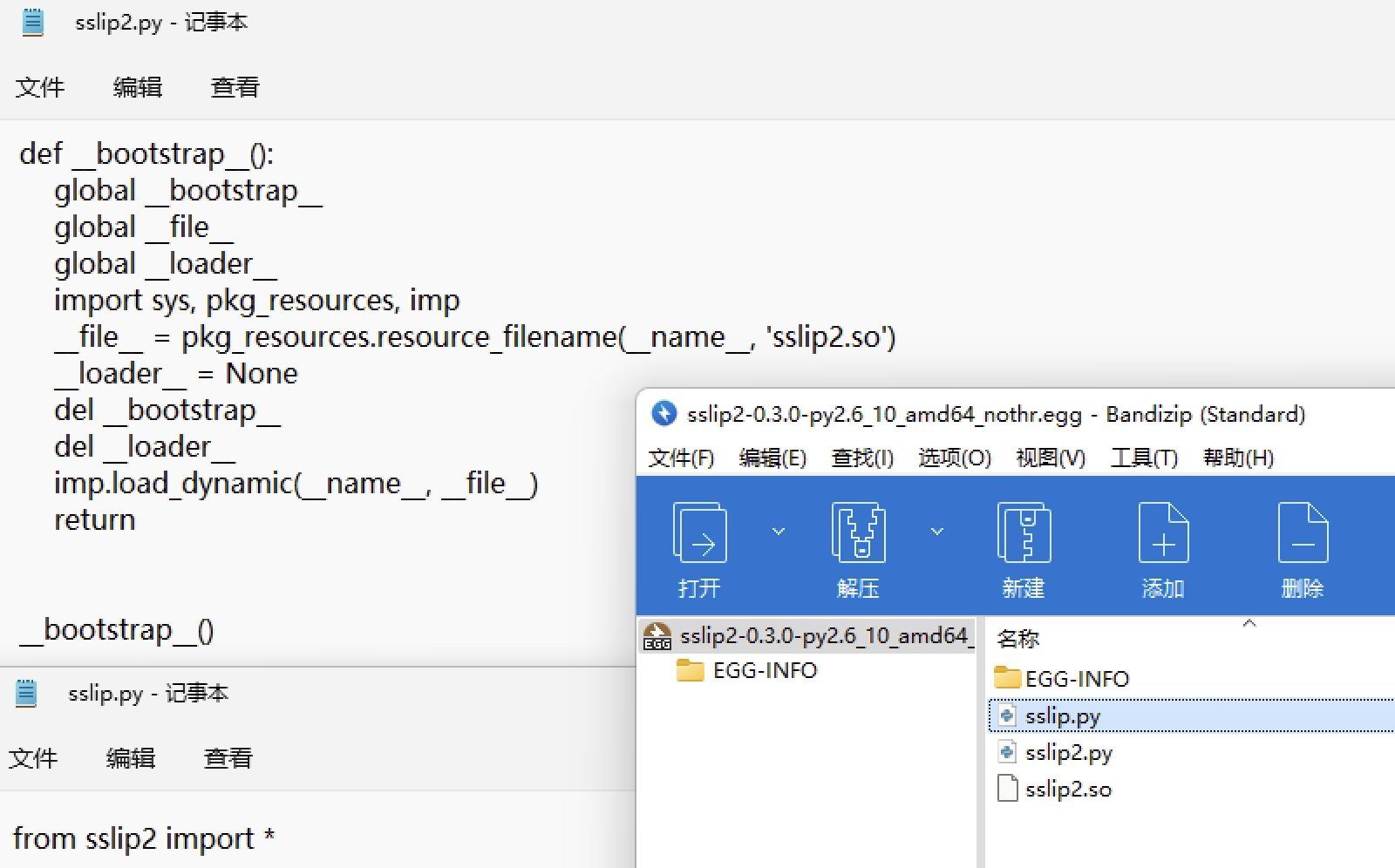The width and height of the screenshot is (1395, 868).
Task: Click the Bandizip 删除 (Delete) toolbar icon
Action: point(1303,532)
